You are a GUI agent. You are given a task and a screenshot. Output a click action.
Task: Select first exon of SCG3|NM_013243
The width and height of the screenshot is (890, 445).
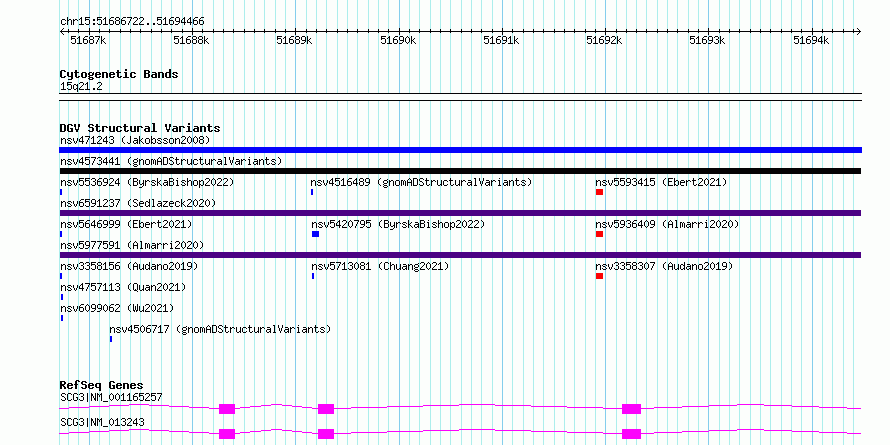tap(227, 434)
